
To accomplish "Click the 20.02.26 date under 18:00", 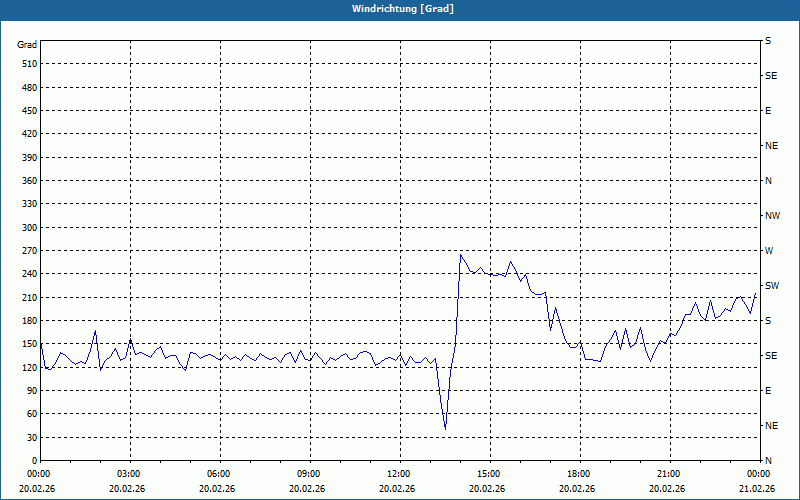I will coord(577,489).
